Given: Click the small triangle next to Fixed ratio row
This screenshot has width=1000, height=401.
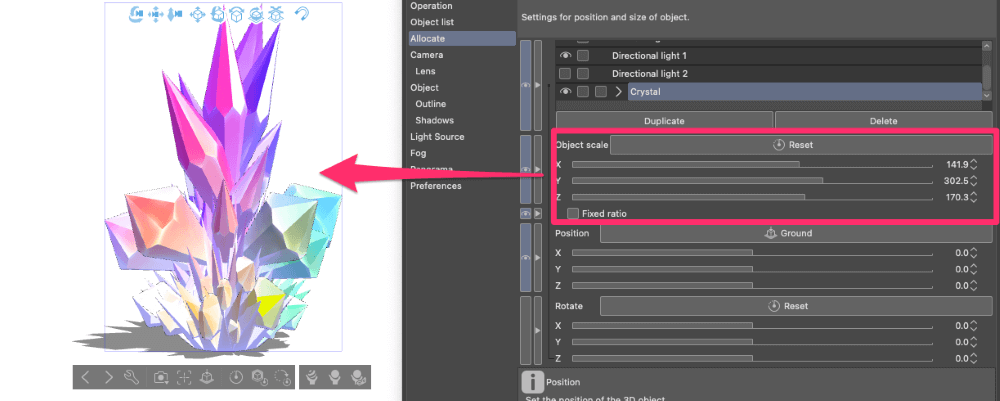Looking at the screenshot, I should pos(538,213).
